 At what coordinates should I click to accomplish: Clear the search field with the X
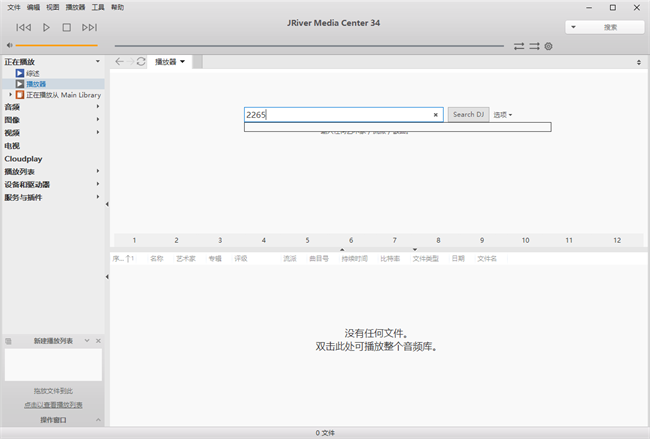(435, 115)
